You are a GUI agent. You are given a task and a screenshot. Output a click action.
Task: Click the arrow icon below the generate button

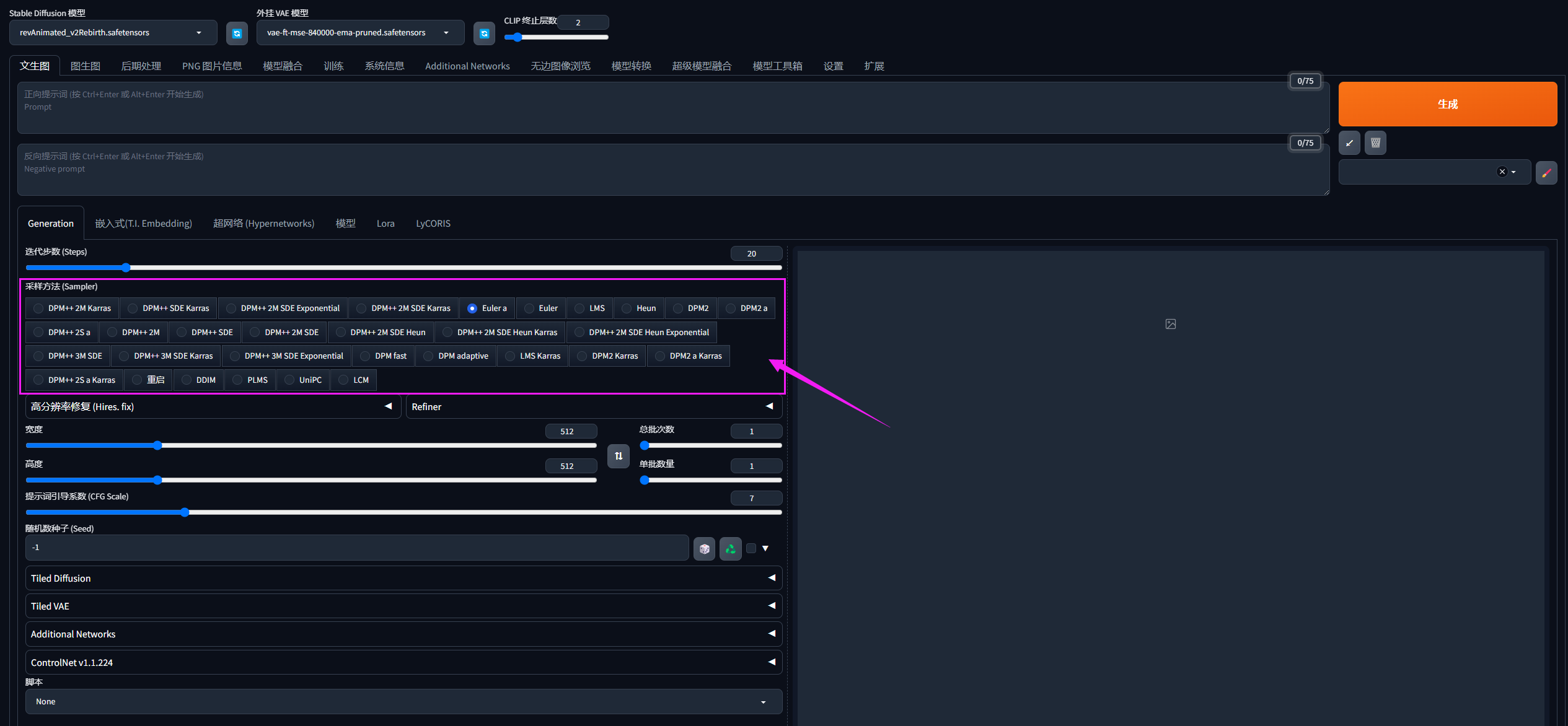(1349, 143)
